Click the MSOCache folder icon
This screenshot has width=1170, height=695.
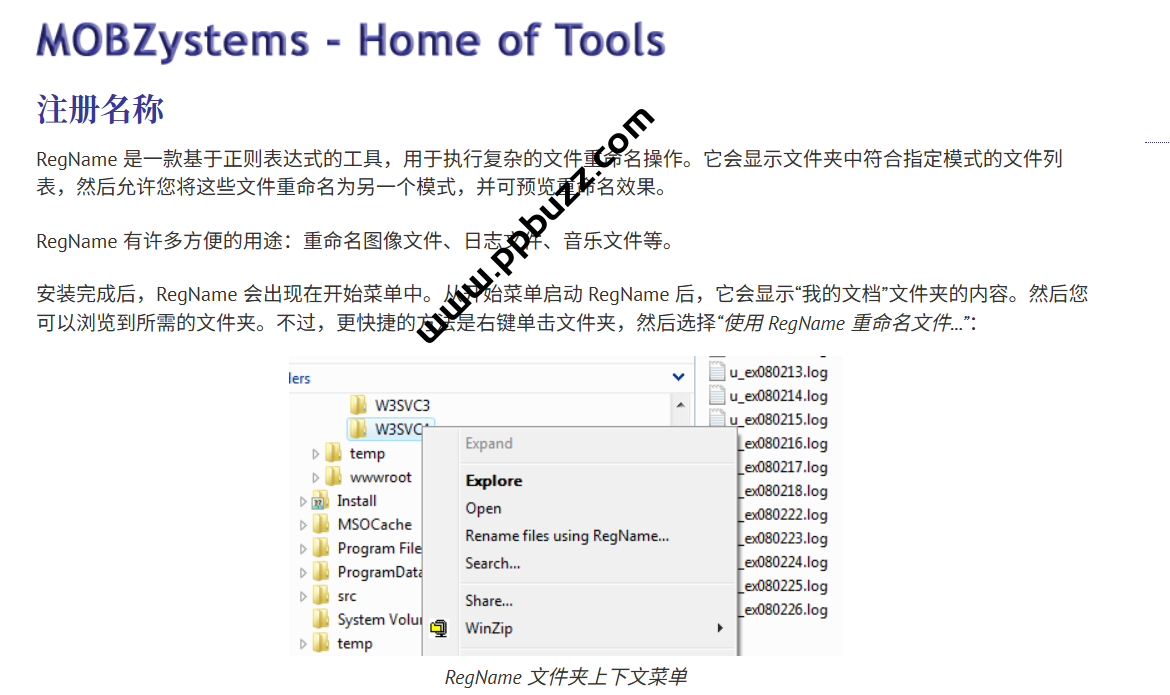(320, 524)
